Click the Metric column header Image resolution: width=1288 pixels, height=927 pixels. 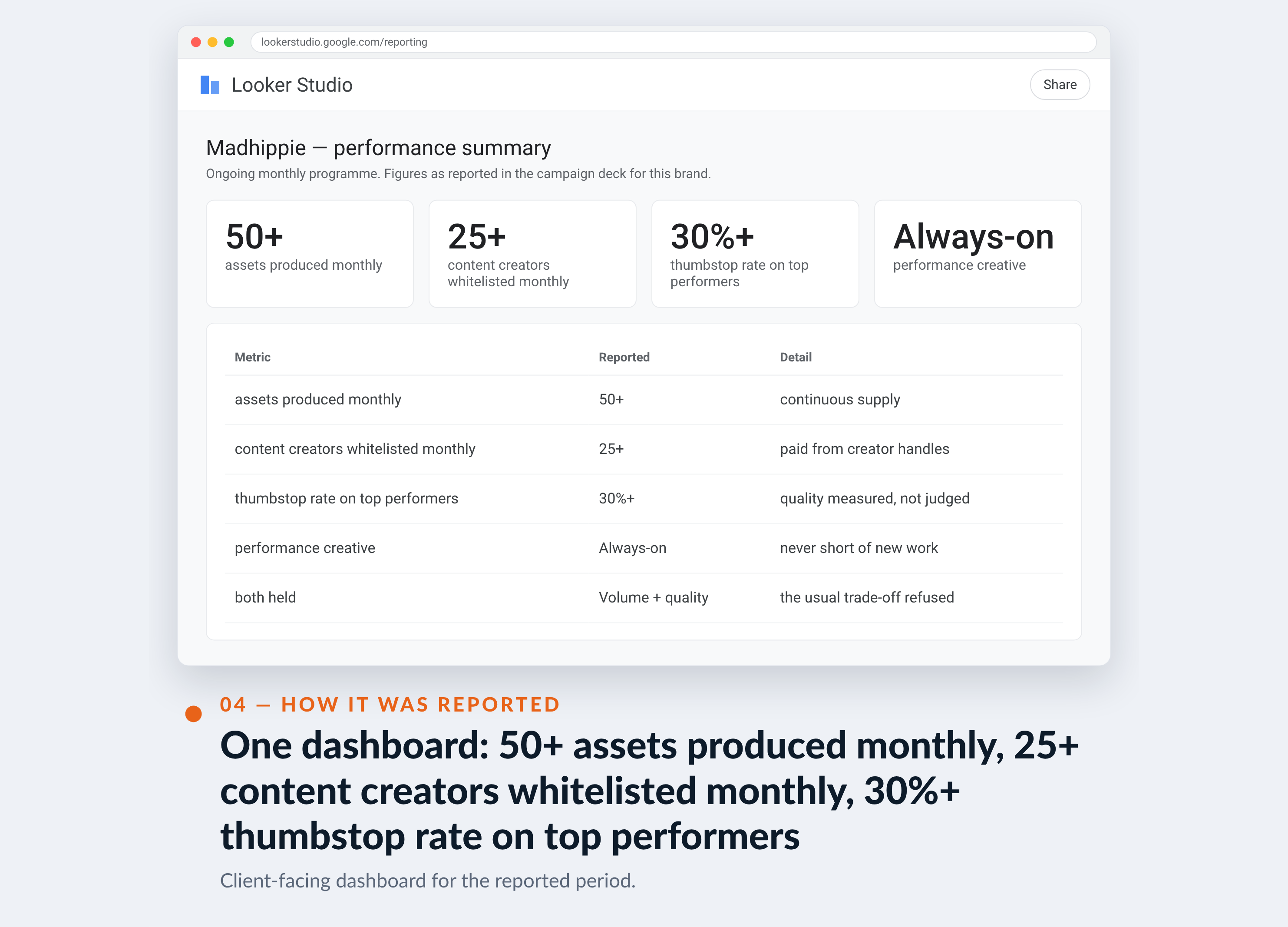point(252,357)
